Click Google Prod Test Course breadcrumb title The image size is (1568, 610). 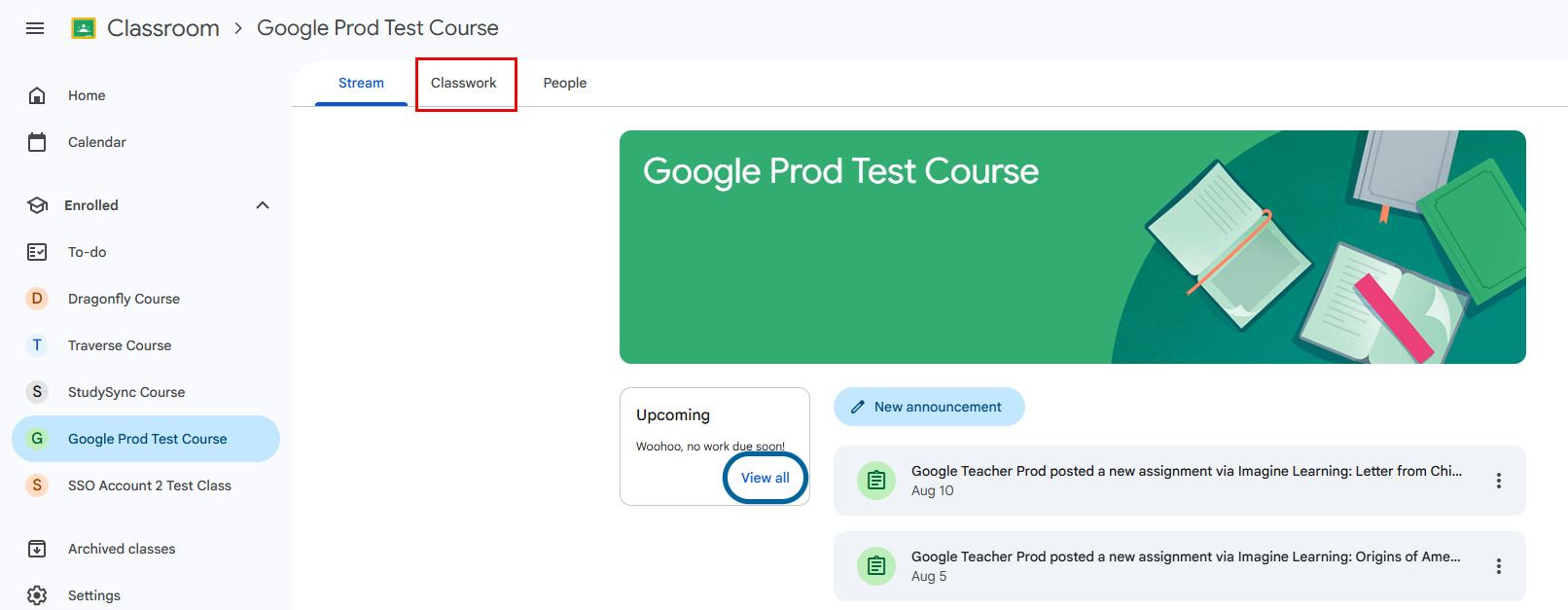[x=377, y=28]
